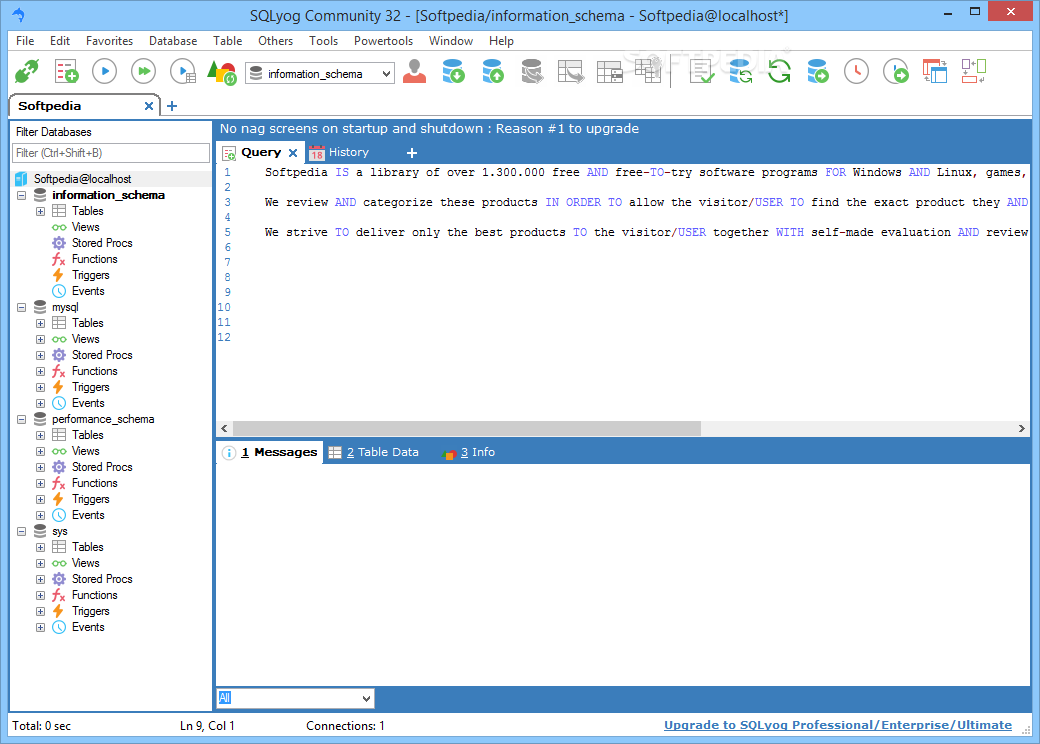Click the editor horizontal scrollbar thumb
The width and height of the screenshot is (1040, 744).
(467, 428)
